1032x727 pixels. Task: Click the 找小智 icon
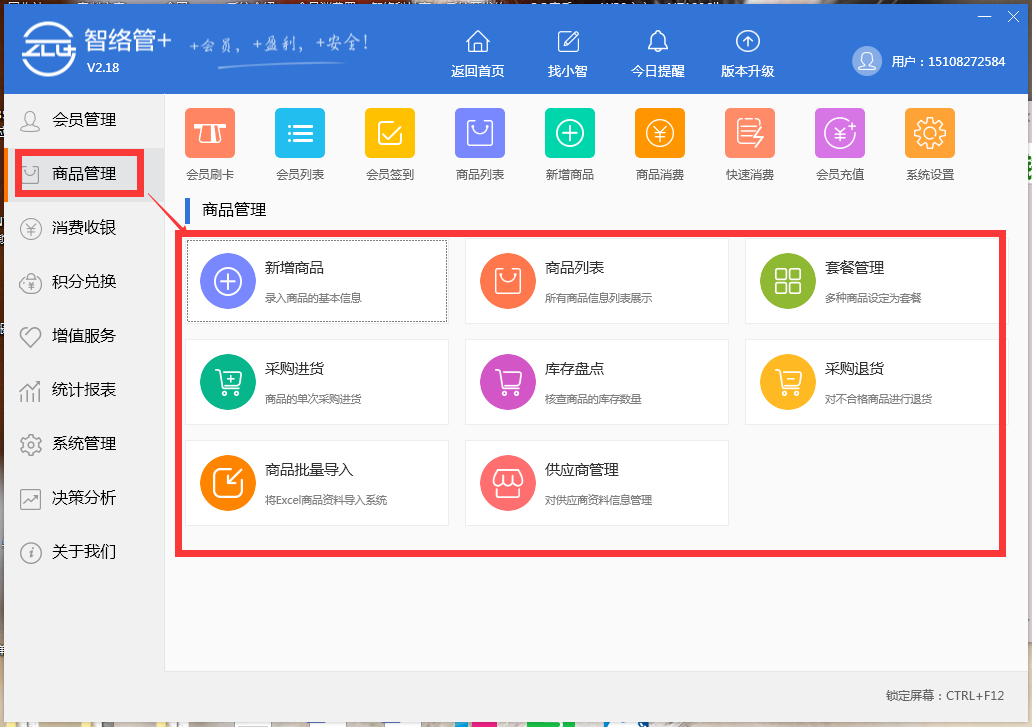click(x=568, y=50)
